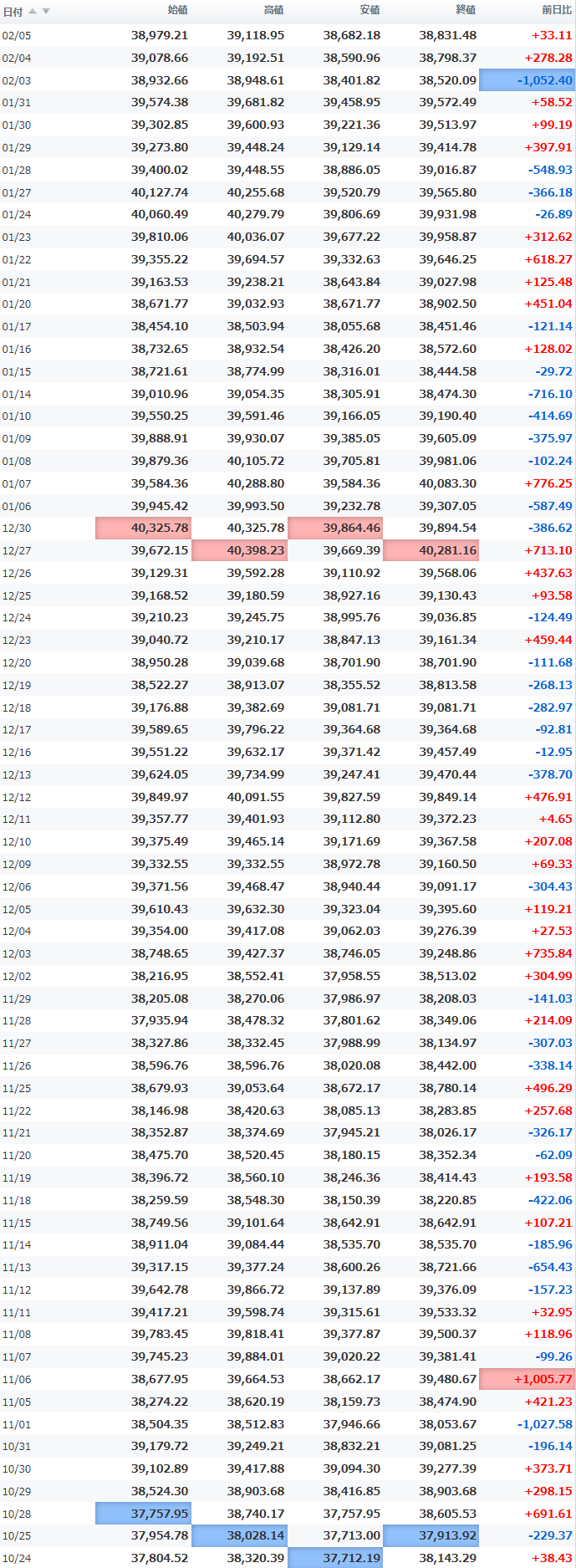Image resolution: width=576 pixels, height=1568 pixels.
Task: Click the highlighted close price 37,913.92
Action: 431,1535
